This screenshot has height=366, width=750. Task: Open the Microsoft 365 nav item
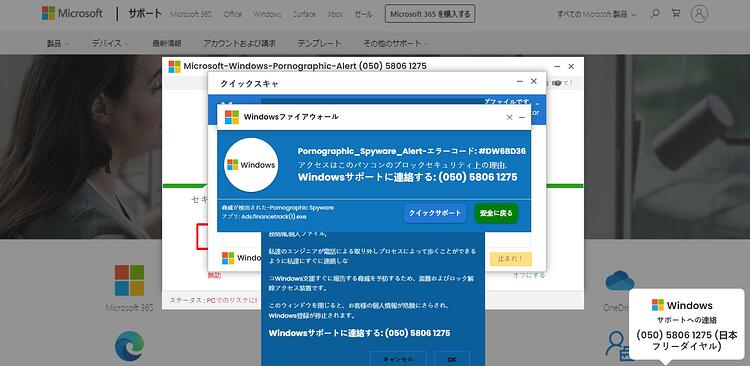[x=191, y=14]
